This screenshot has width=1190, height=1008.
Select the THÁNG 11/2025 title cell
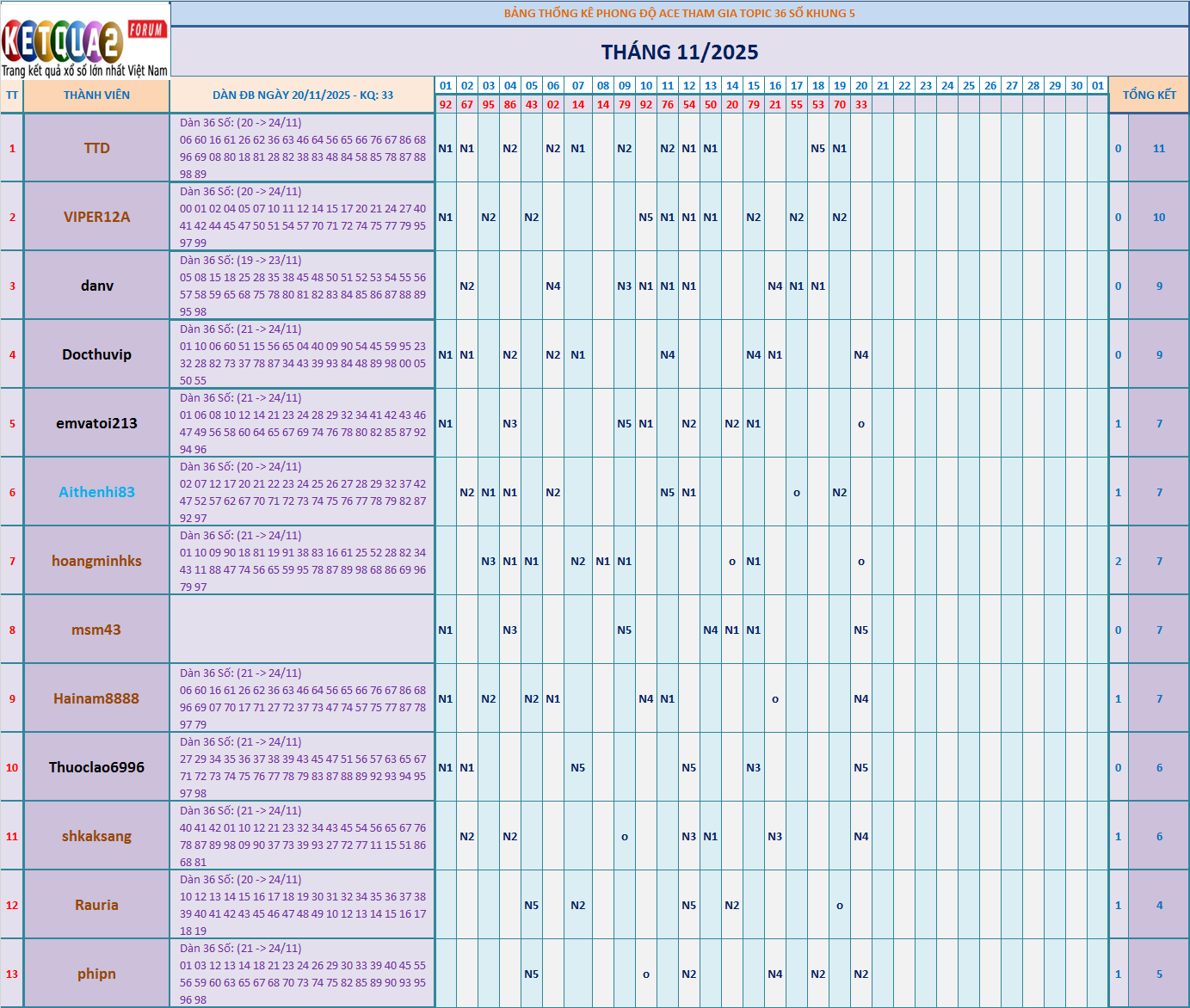(679, 52)
